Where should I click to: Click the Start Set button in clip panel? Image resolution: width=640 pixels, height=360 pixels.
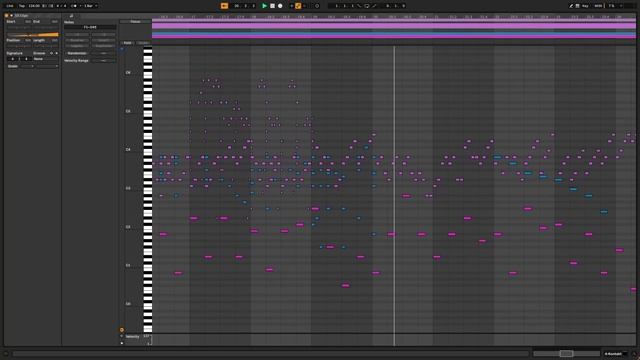coord(28,22)
